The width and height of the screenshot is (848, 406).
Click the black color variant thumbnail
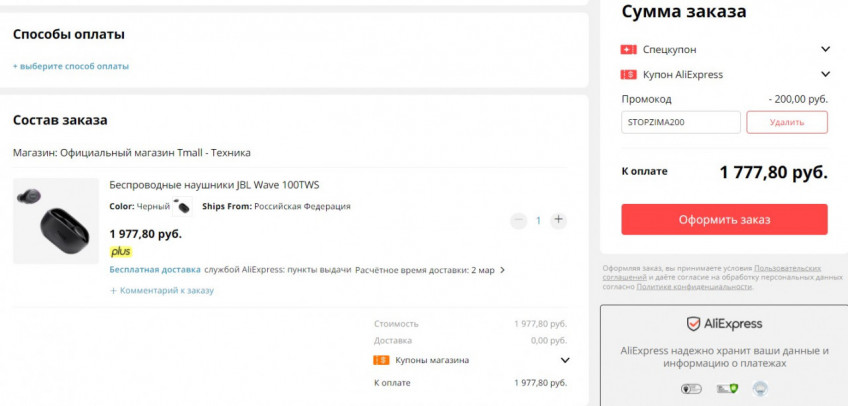pos(182,207)
